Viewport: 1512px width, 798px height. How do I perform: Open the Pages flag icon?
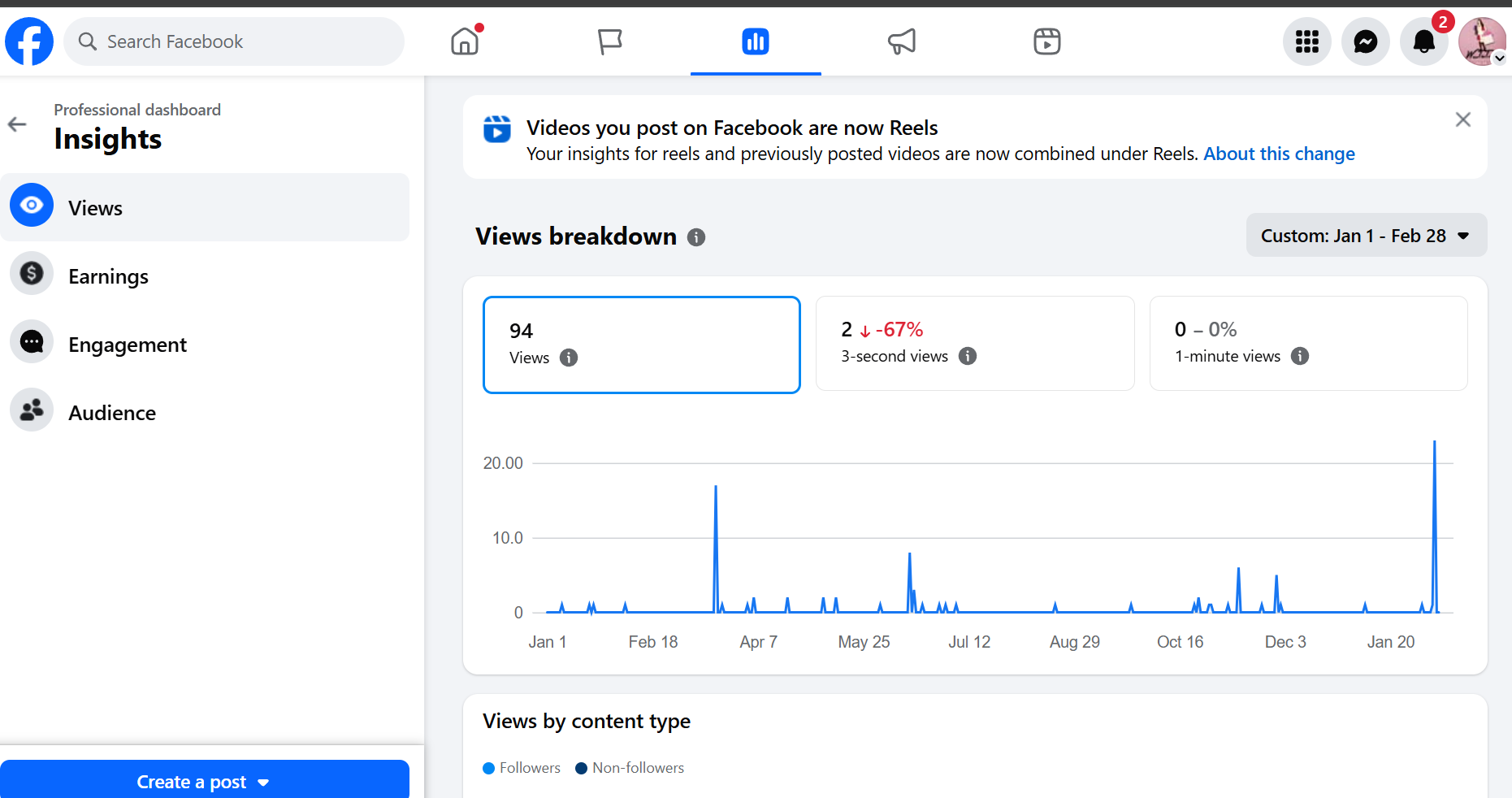pyautogui.click(x=609, y=41)
